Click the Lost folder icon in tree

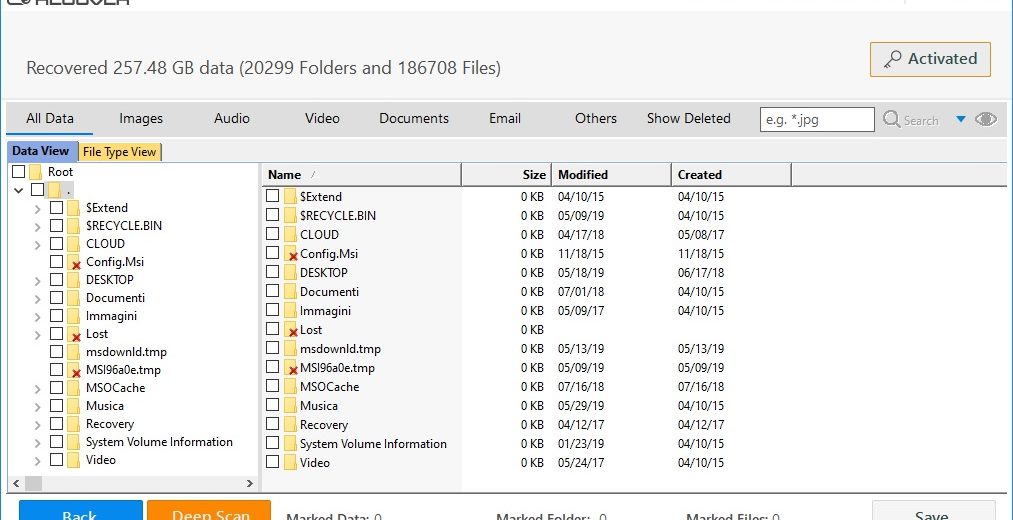click(74, 334)
